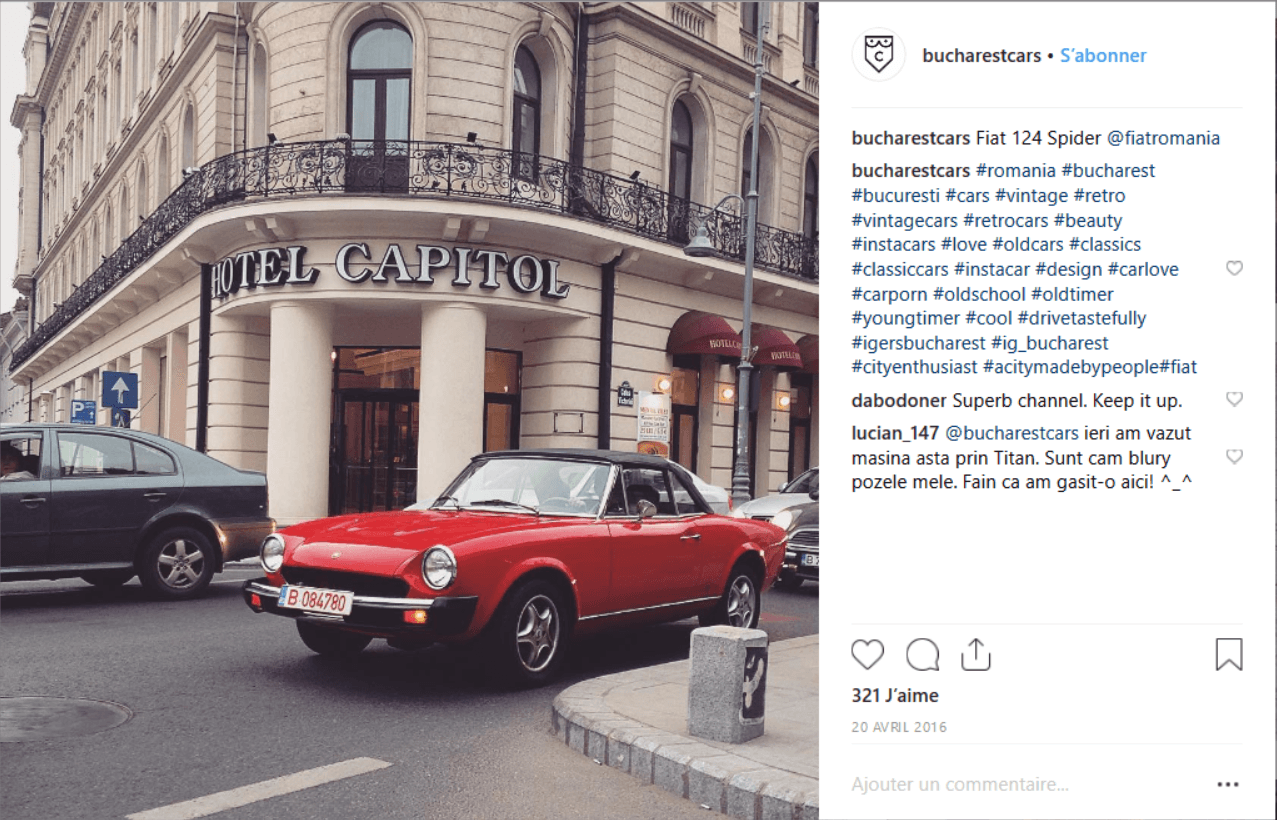
Task: Share the post with the upload arrow icon
Action: 975,655
